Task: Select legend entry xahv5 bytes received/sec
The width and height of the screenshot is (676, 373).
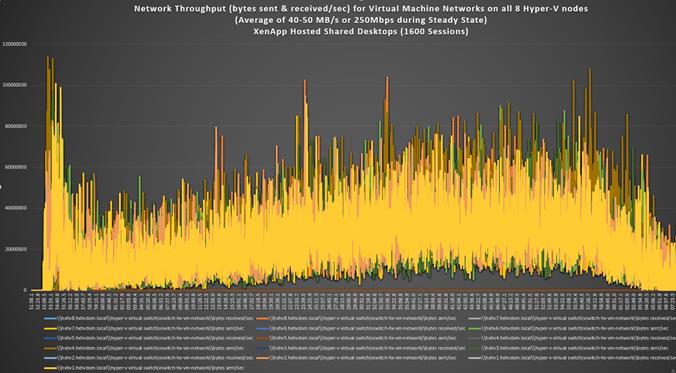Action: [148, 338]
